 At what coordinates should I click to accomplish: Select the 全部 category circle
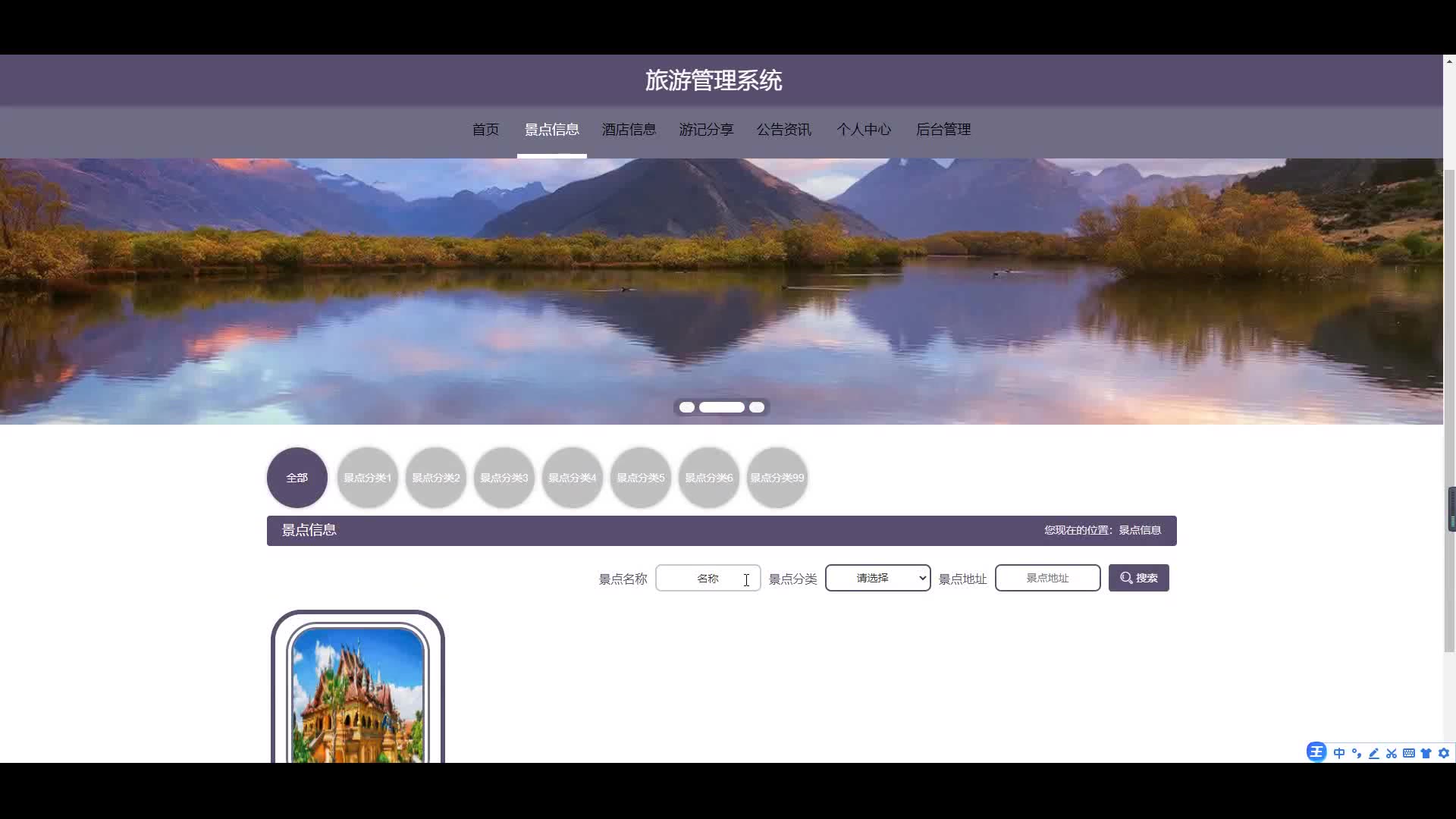pos(297,478)
